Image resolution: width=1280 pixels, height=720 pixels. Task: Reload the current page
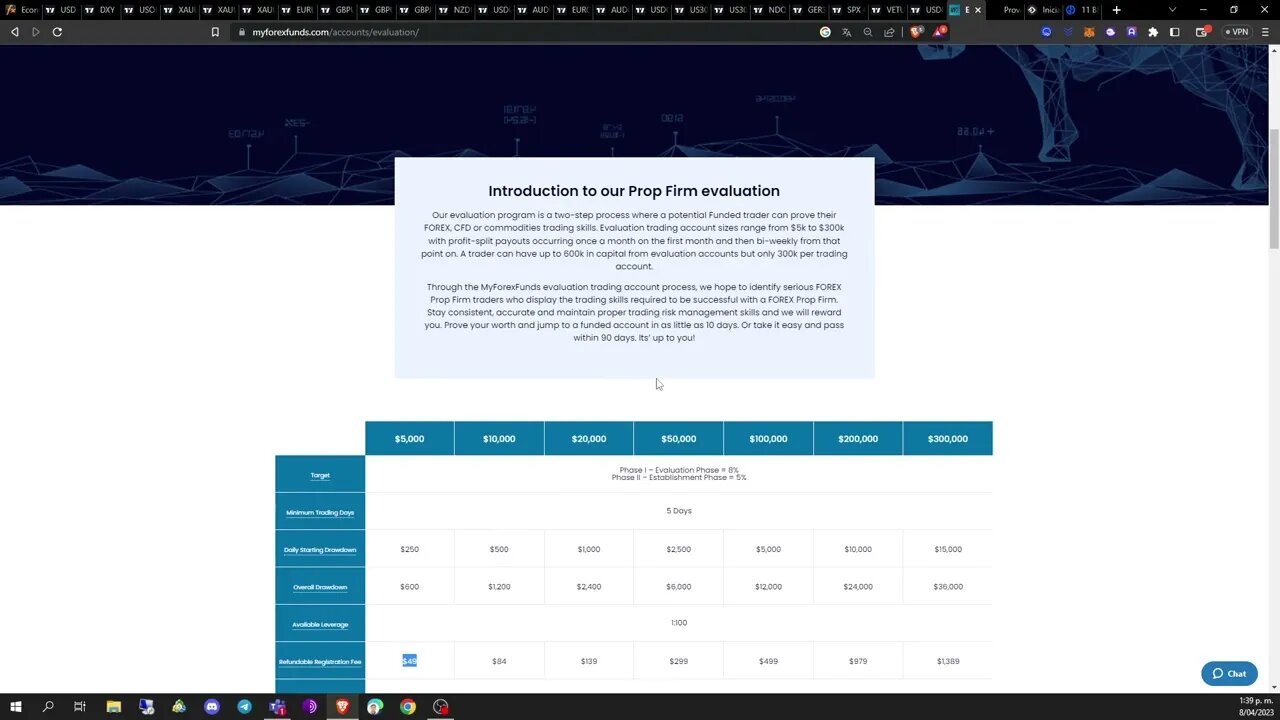(57, 32)
